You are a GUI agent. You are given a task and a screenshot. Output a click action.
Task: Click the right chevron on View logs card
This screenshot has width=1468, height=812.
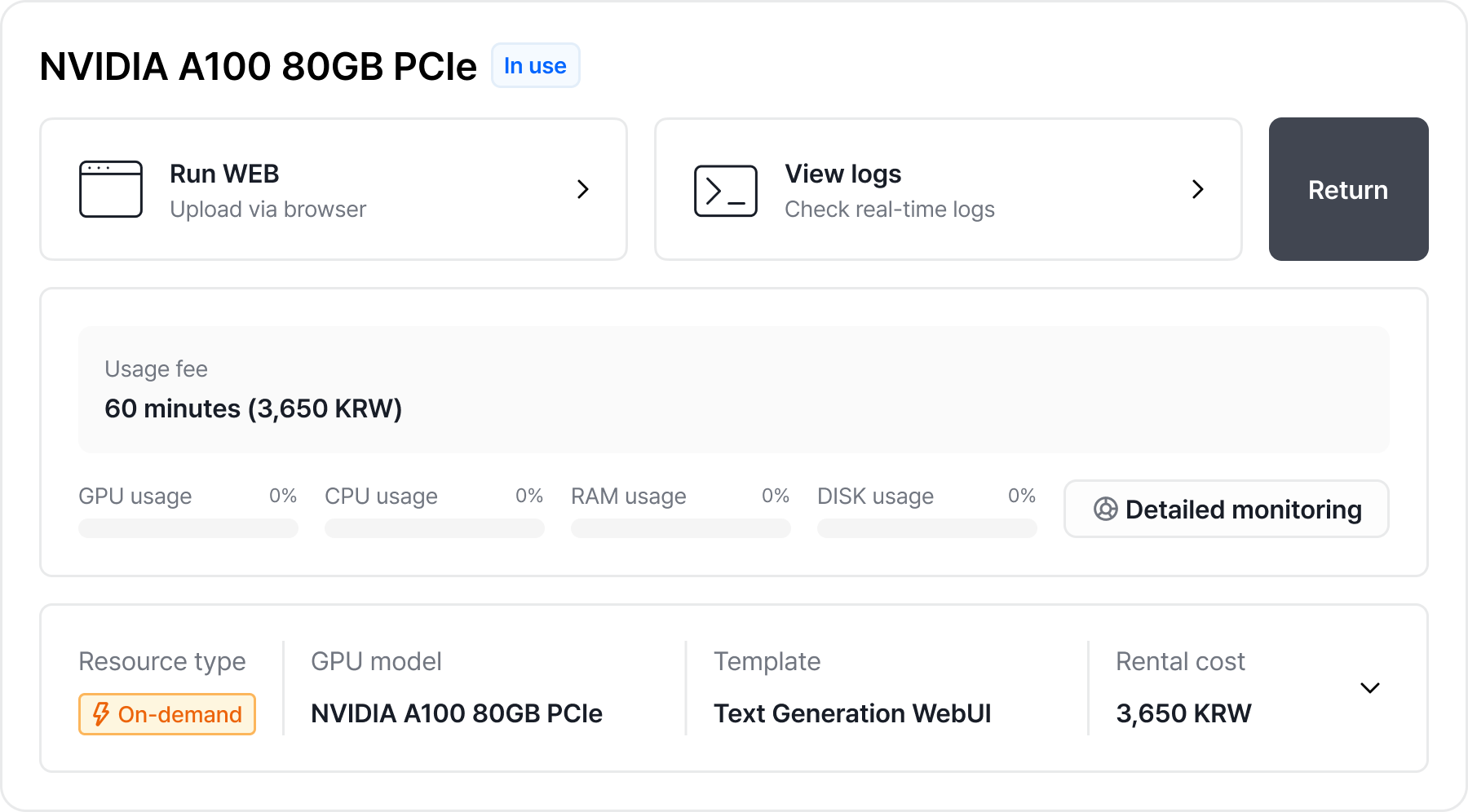pos(1197,189)
